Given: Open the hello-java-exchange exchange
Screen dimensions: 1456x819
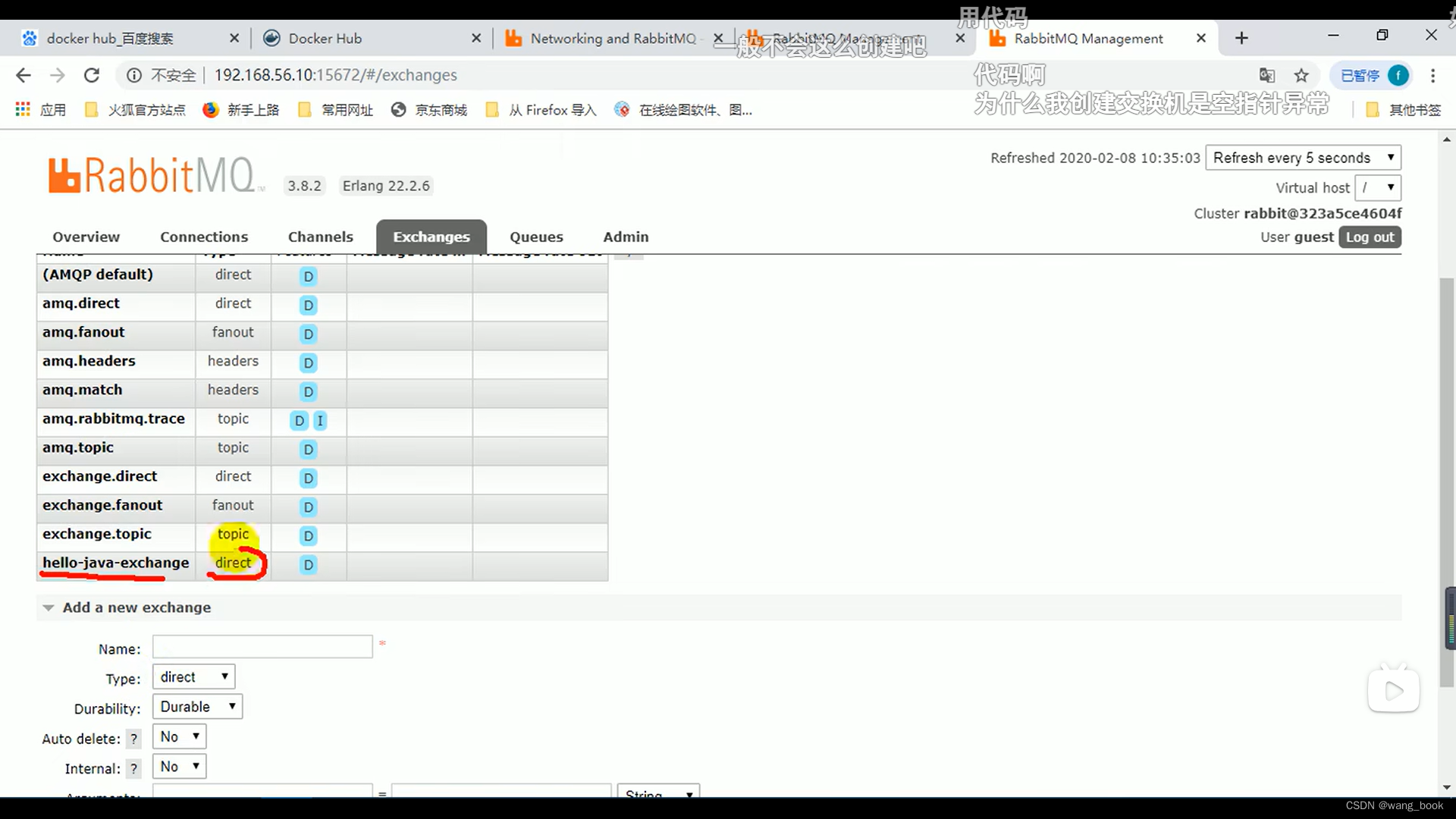Looking at the screenshot, I should click(x=115, y=563).
